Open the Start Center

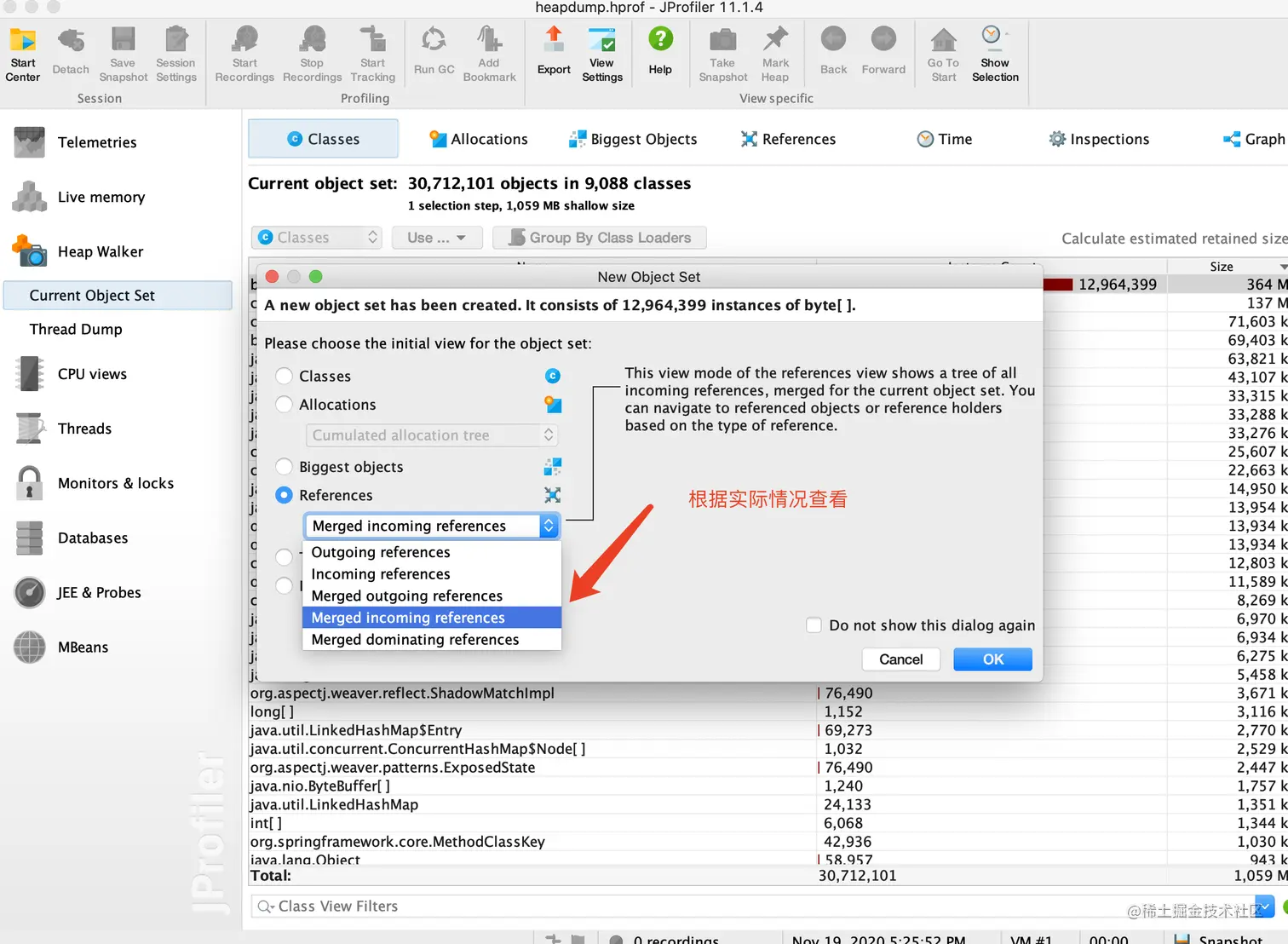23,55
